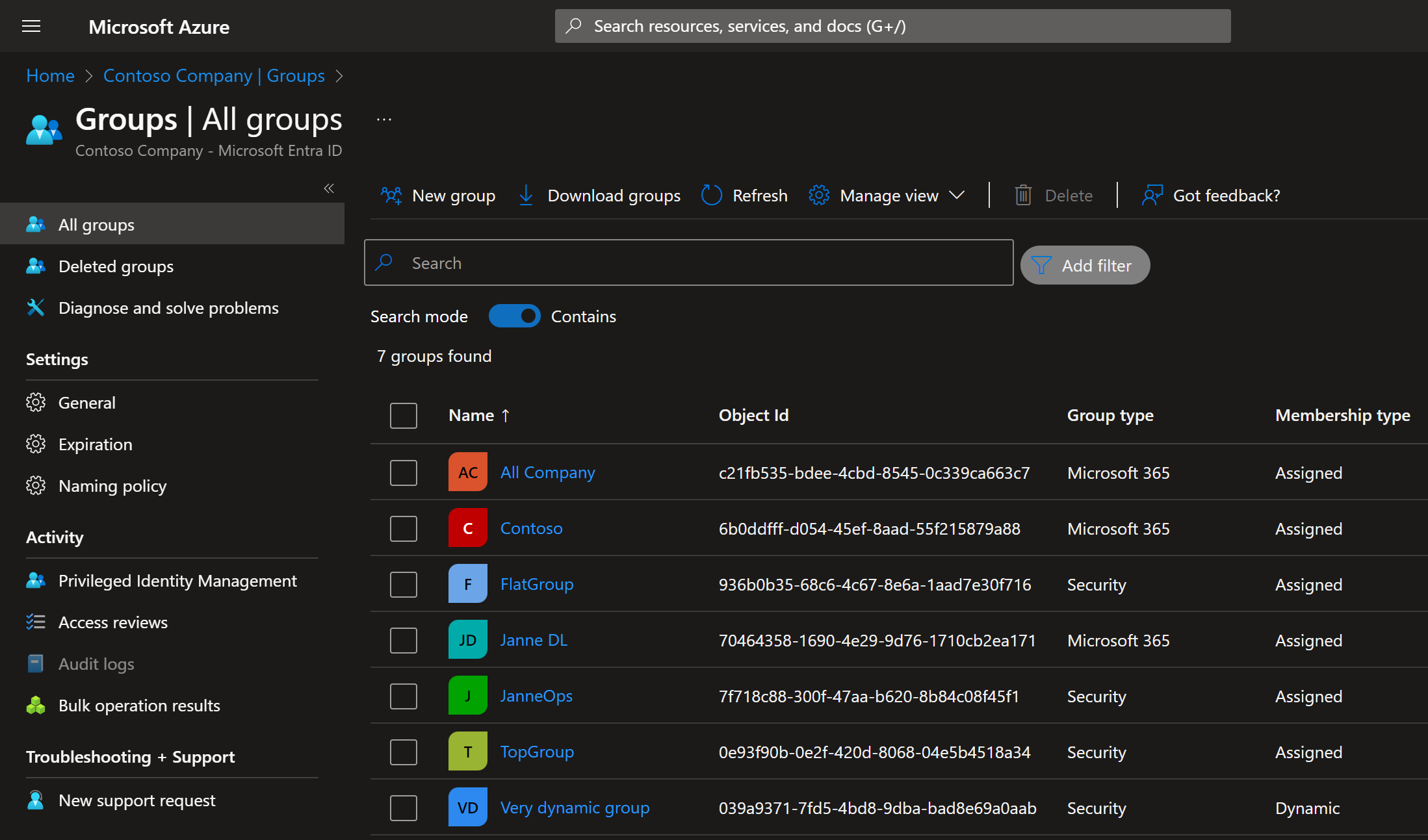The image size is (1428, 840).
Task: Select the JanneOps row checkbox
Action: click(404, 696)
